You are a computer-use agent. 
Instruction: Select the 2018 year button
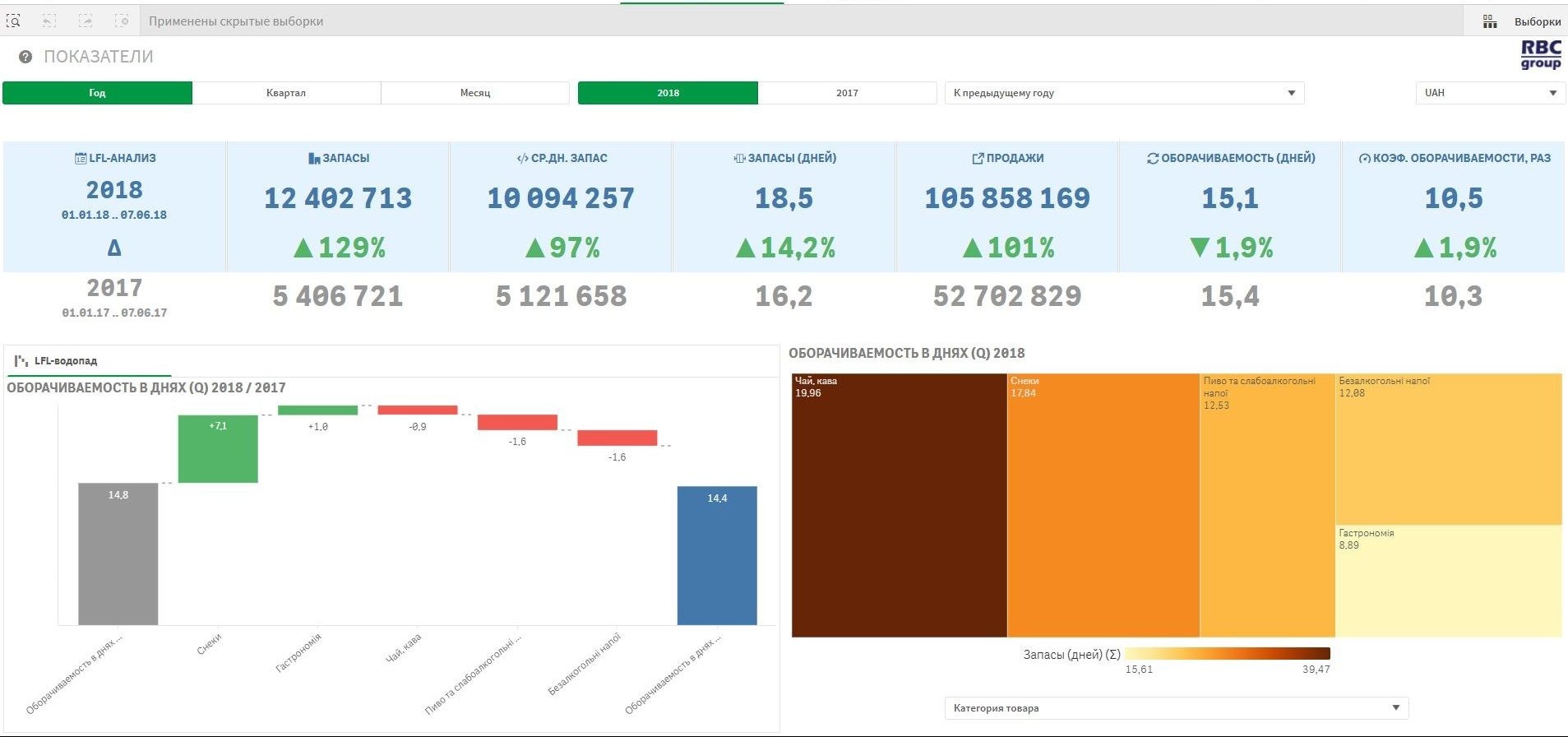(668, 93)
